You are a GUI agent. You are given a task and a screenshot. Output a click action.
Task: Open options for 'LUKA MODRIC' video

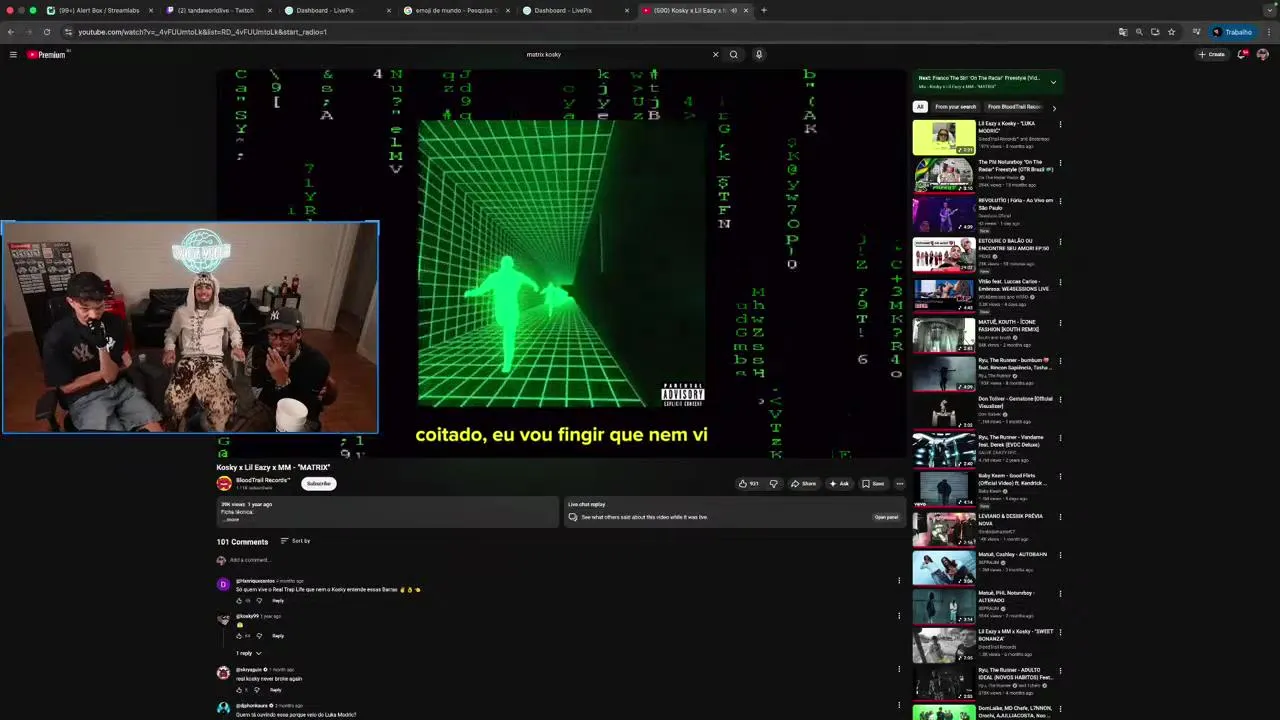click(x=1060, y=125)
